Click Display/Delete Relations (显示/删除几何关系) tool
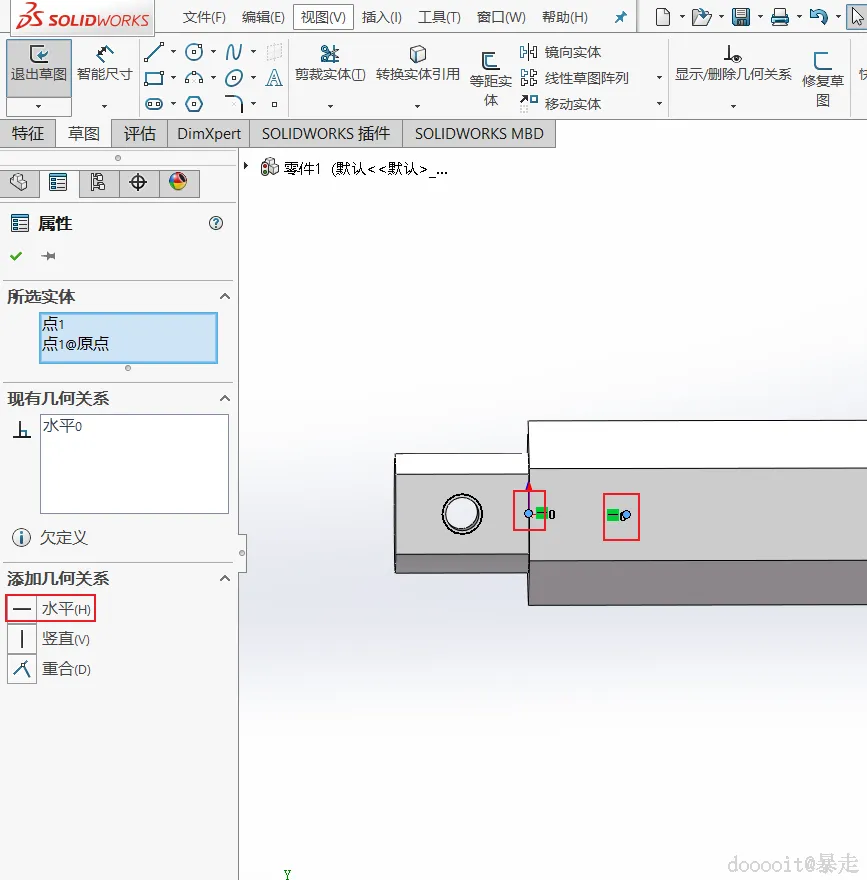Viewport: 867px width, 880px height. coord(733,63)
